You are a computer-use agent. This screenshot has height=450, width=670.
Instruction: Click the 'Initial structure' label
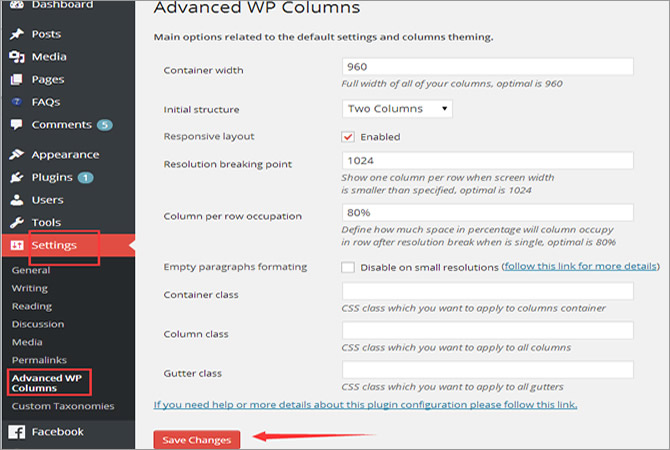(201, 109)
